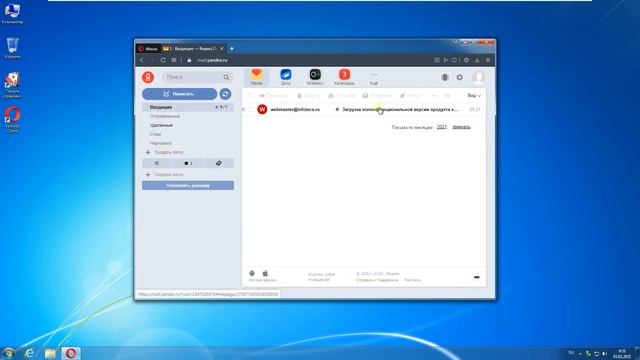640x360 pixels.
Task: Add page to bookmarks heart icon
Action: 454,60
